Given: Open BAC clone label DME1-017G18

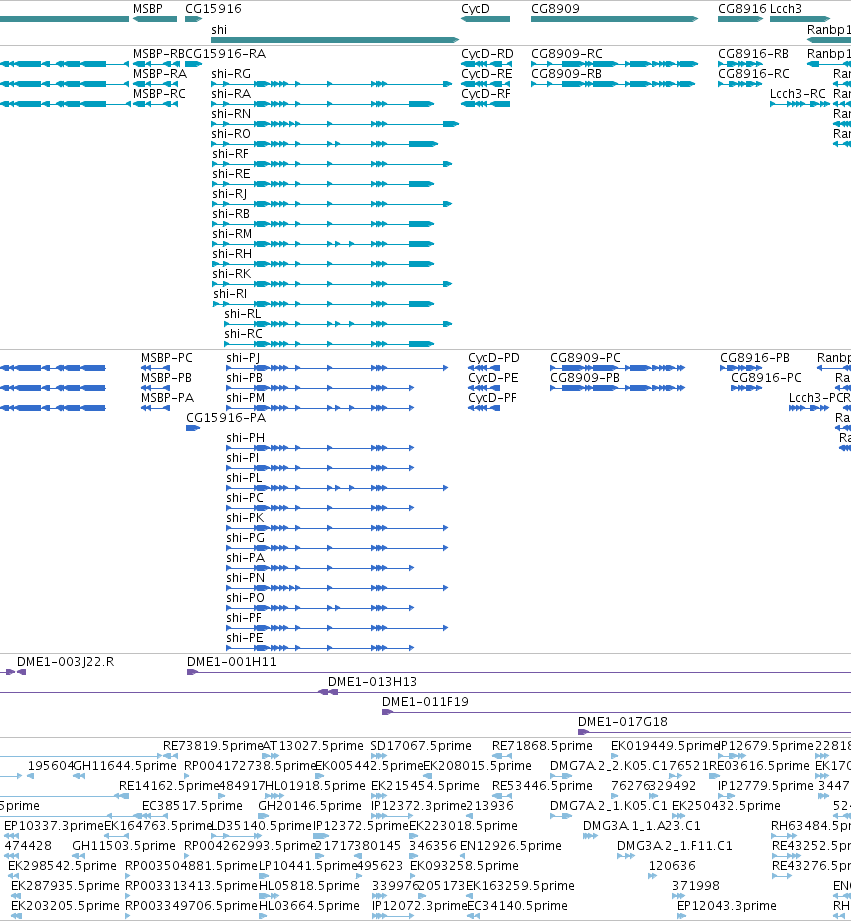Looking at the screenshot, I should pyautogui.click(x=623, y=722).
